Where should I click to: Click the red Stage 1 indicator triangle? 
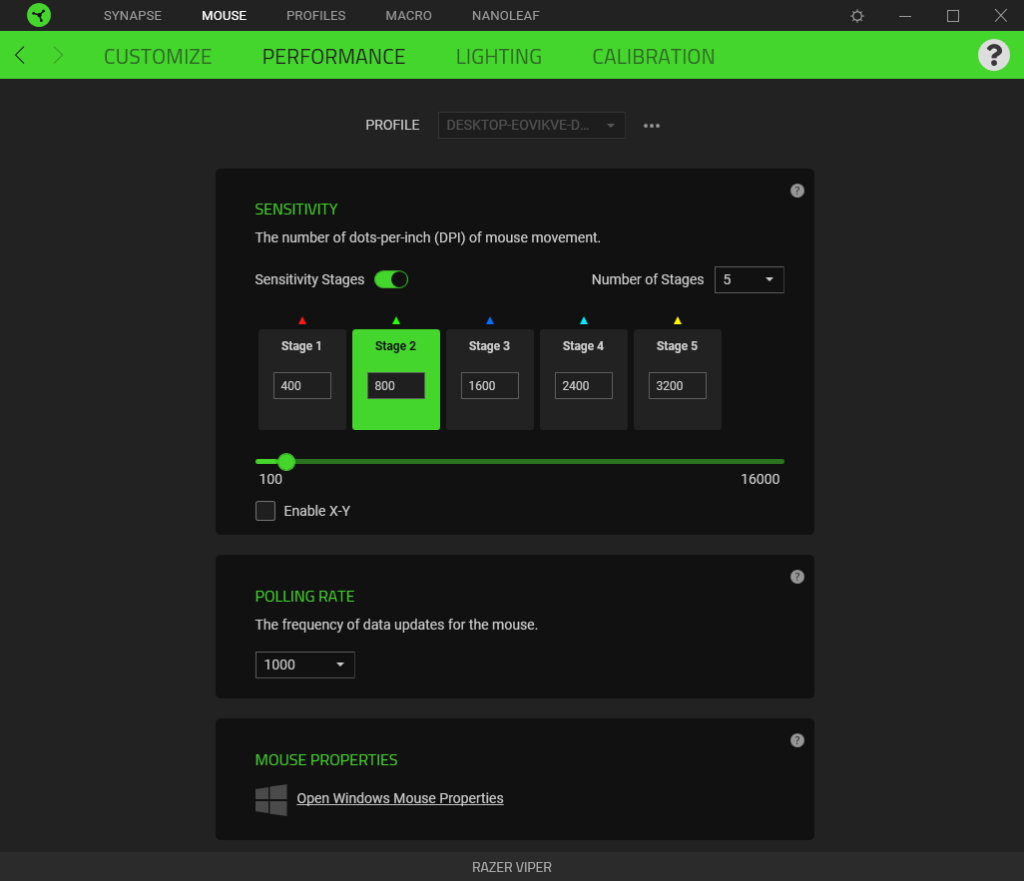pos(302,321)
